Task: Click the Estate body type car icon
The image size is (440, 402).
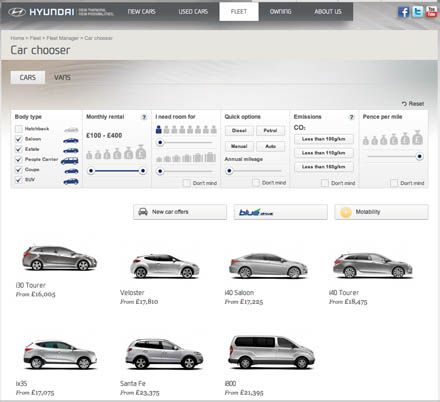Action: click(x=71, y=151)
